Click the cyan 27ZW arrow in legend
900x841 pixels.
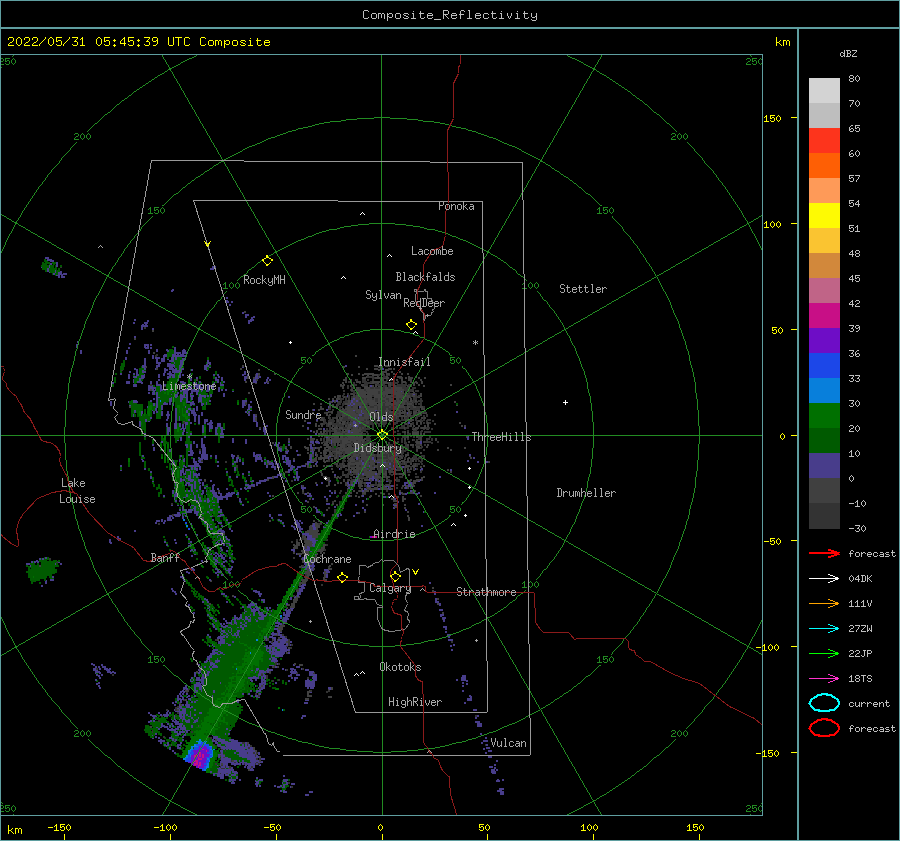(x=824, y=629)
